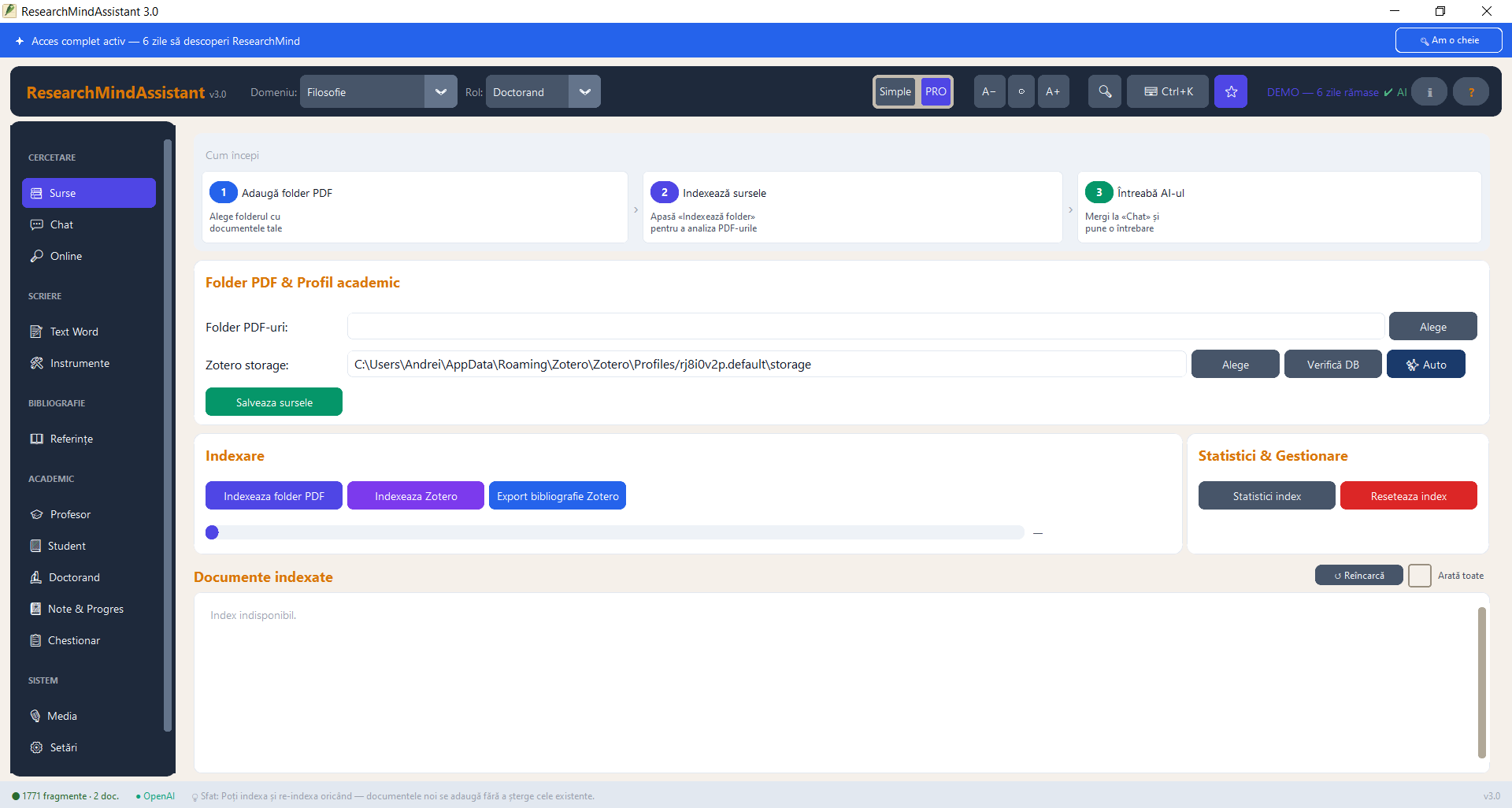Click the OpenAI status indicator
The image size is (1512, 808).
155,796
